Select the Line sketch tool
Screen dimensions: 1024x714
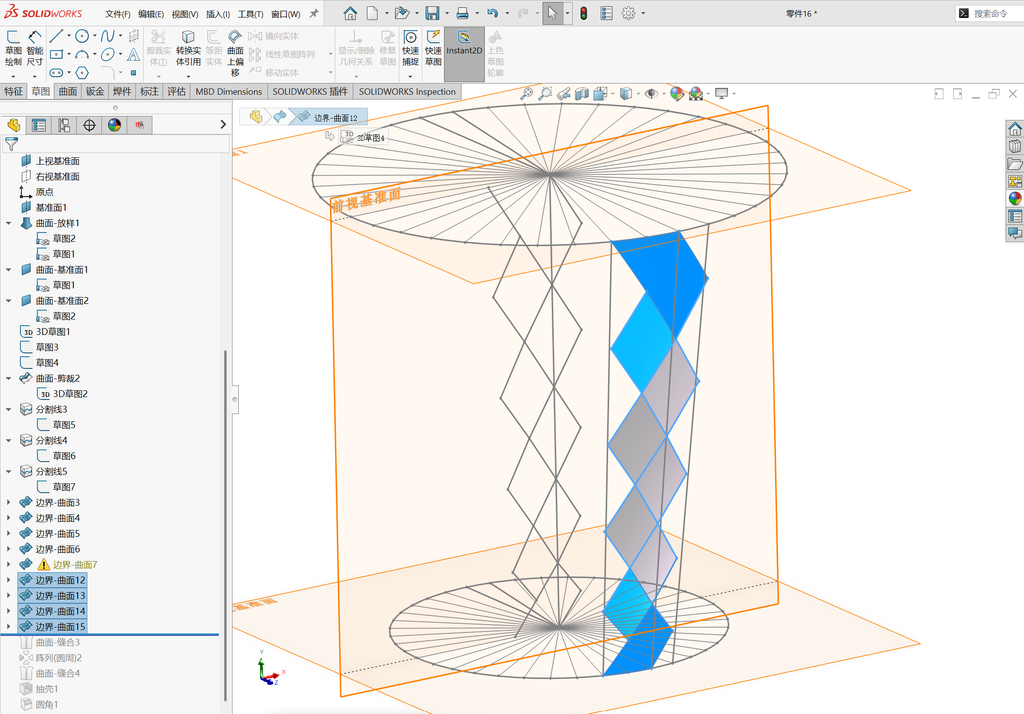(57, 36)
